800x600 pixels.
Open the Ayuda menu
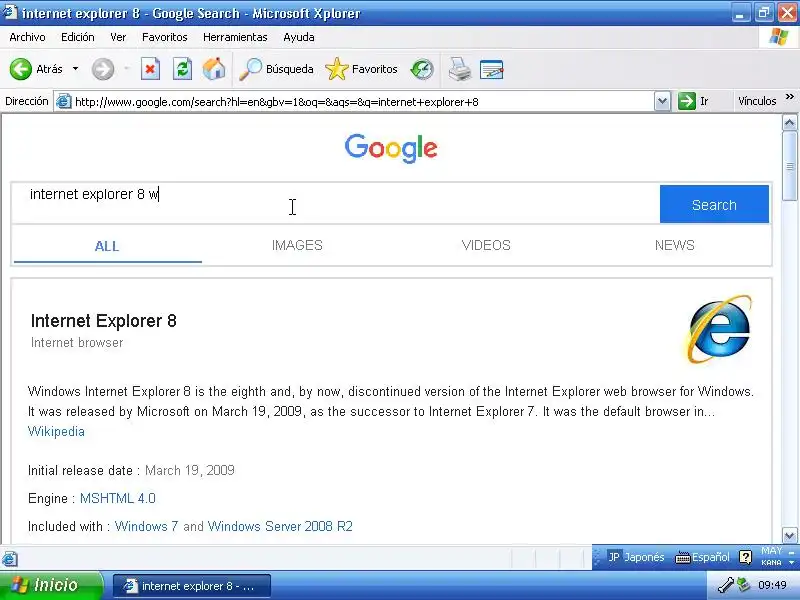298,37
